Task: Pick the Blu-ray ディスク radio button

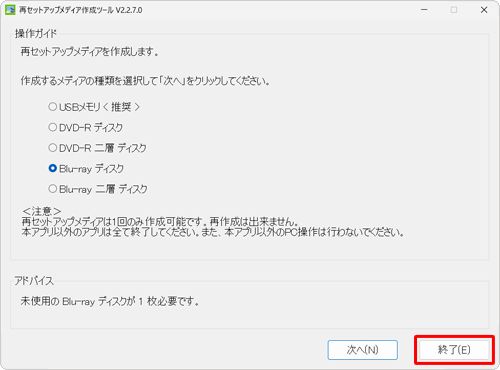Action: point(53,168)
